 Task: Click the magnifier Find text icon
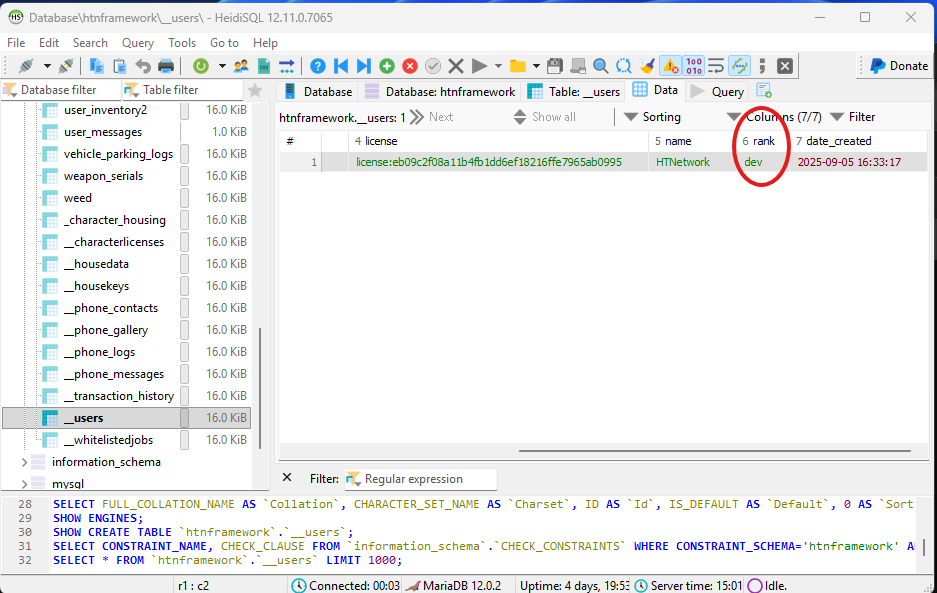[x=600, y=66]
